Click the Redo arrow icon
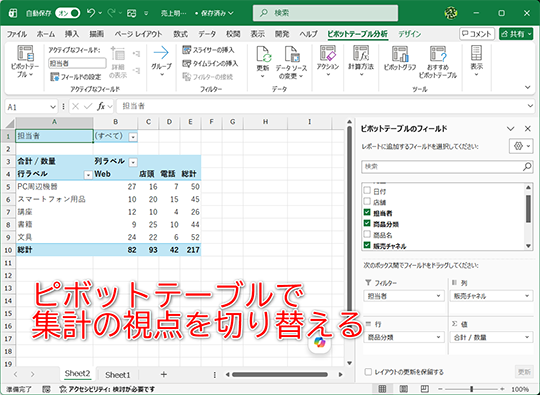540x395 pixels. point(111,13)
